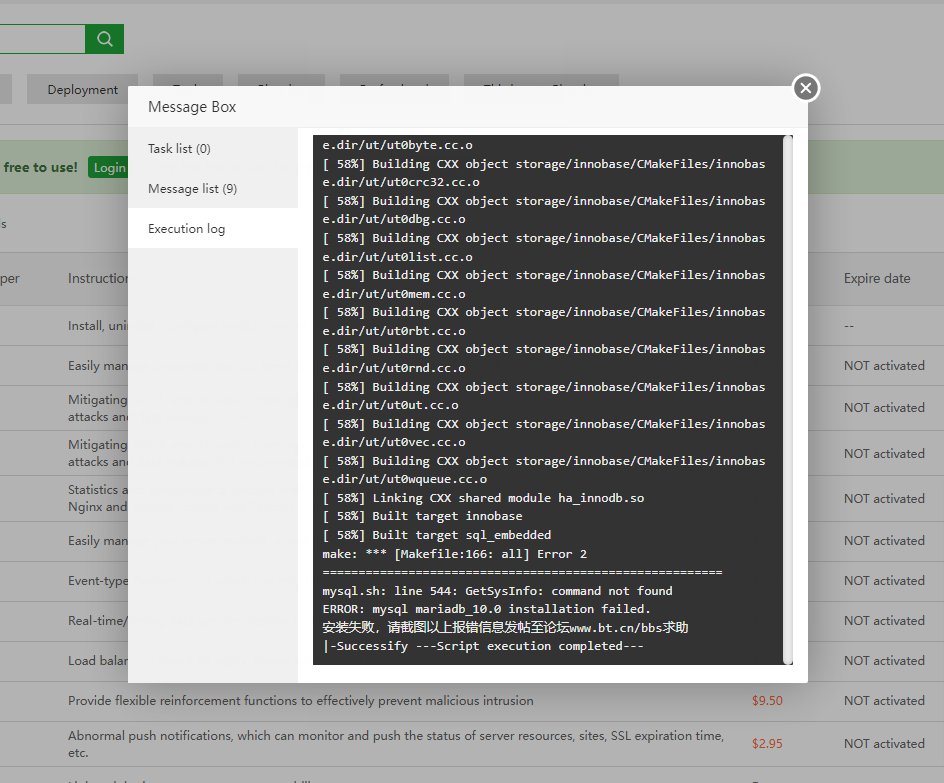Click the reinforcement functions plugin description
Screen dimensions: 944x783
300,700
